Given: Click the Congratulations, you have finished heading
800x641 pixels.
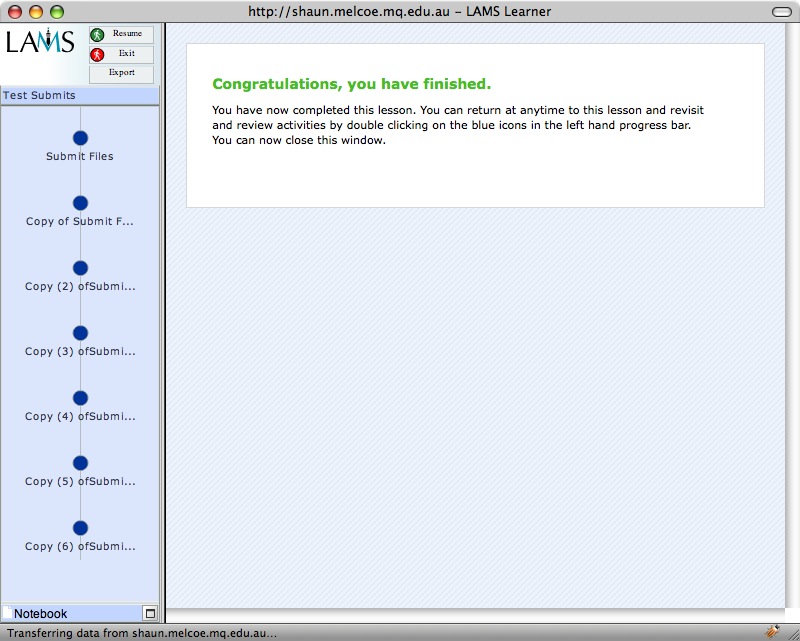Looking at the screenshot, I should (351, 84).
